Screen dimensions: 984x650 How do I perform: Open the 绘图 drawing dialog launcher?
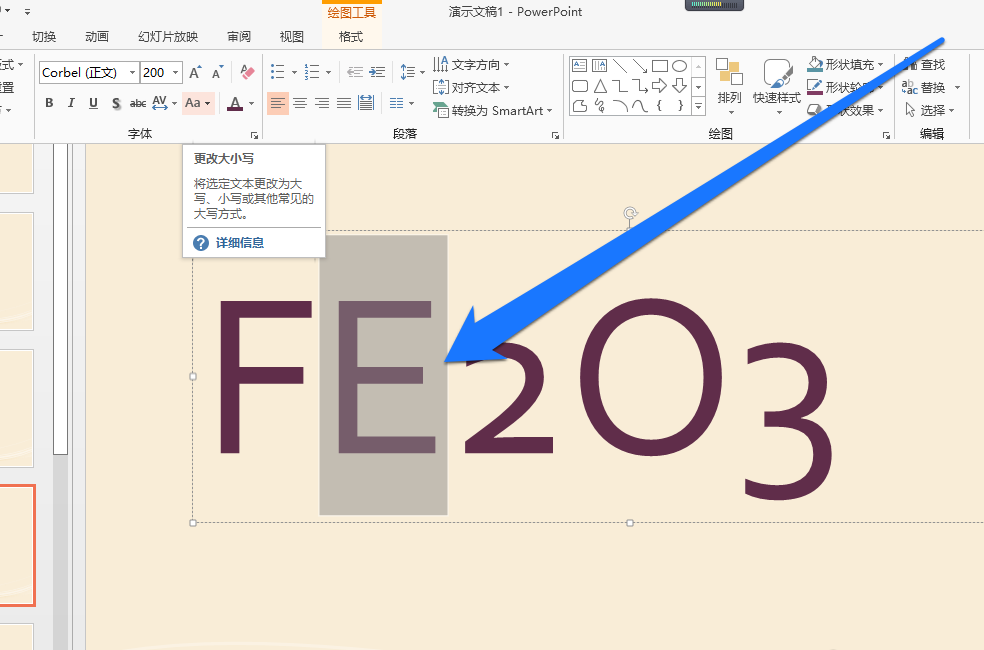click(886, 135)
